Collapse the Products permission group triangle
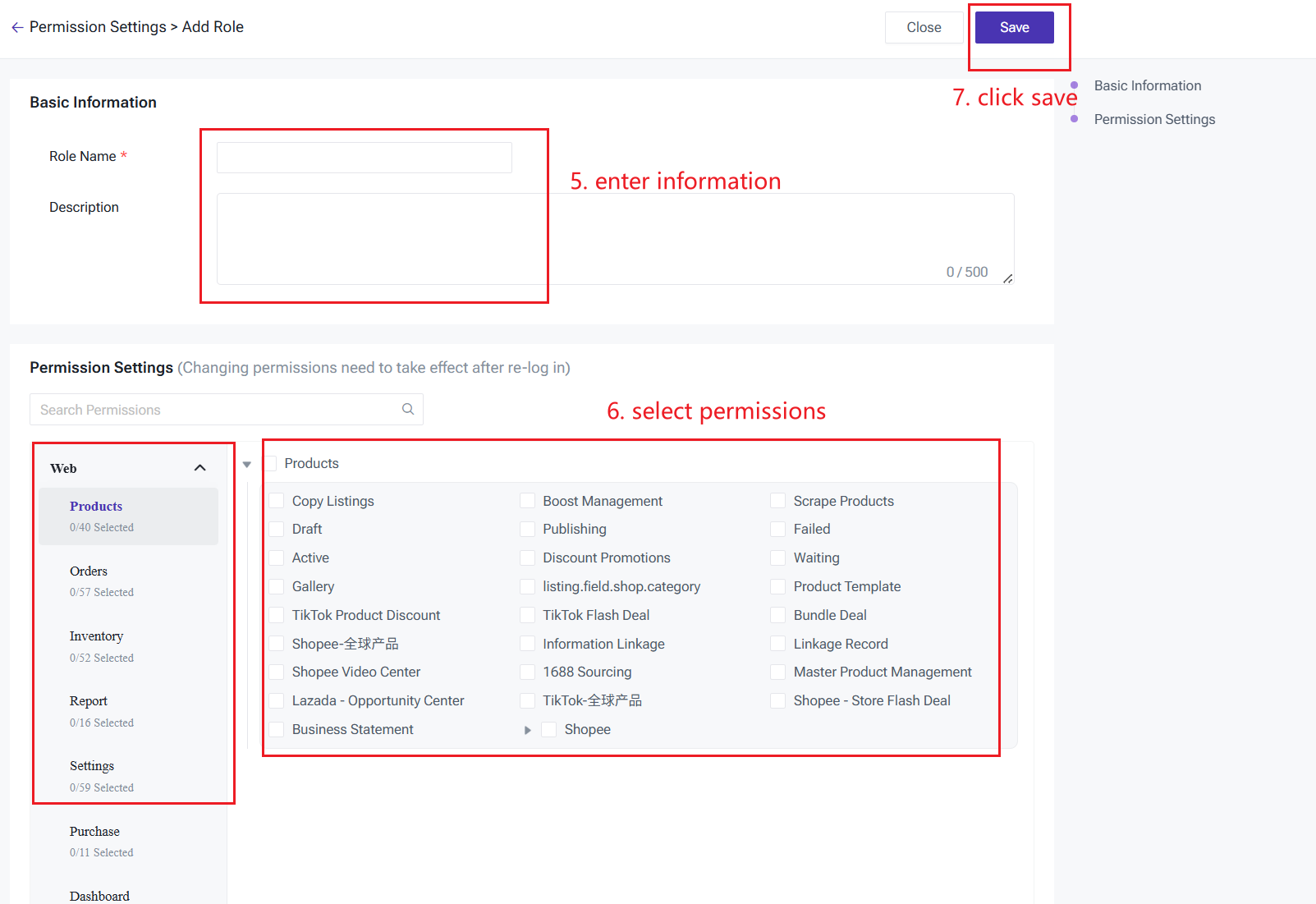Screen dimensions: 1316x904 [247, 465]
